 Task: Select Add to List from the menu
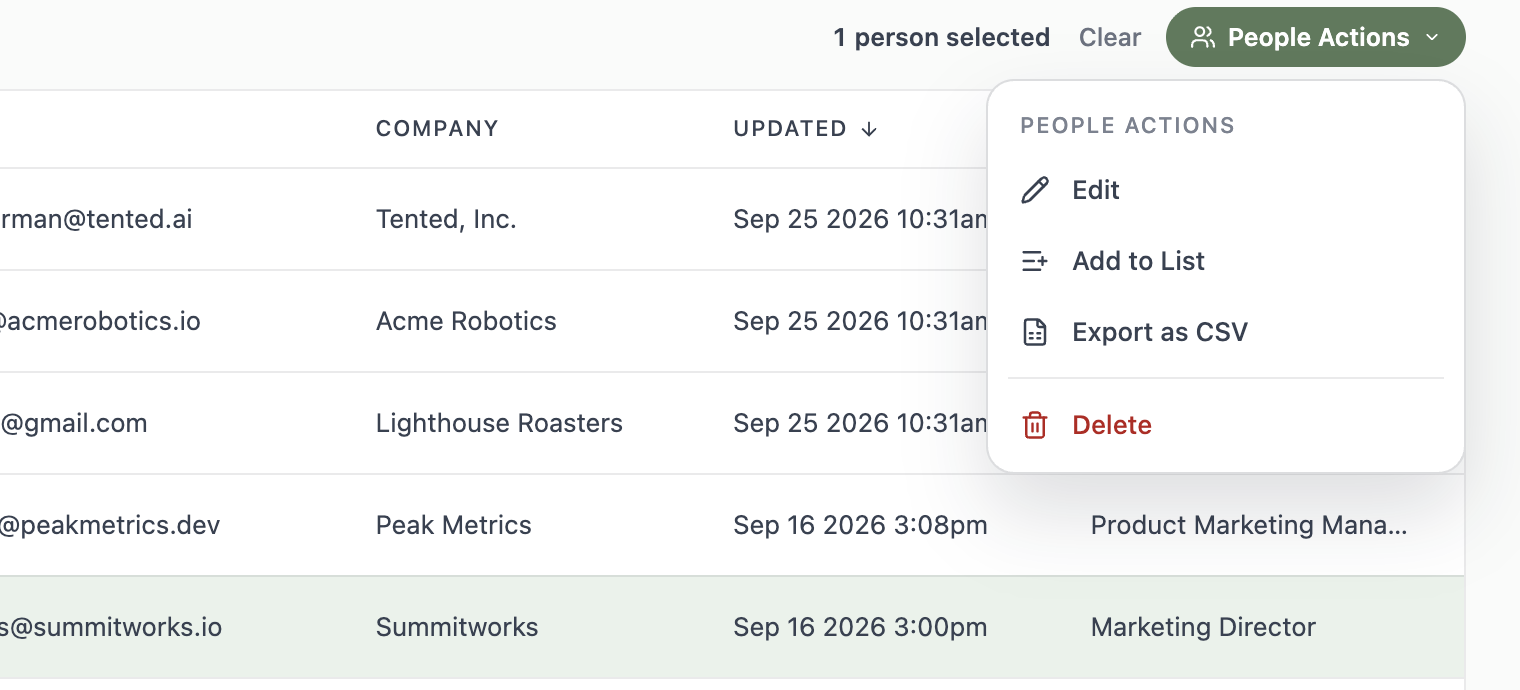(x=1225, y=261)
